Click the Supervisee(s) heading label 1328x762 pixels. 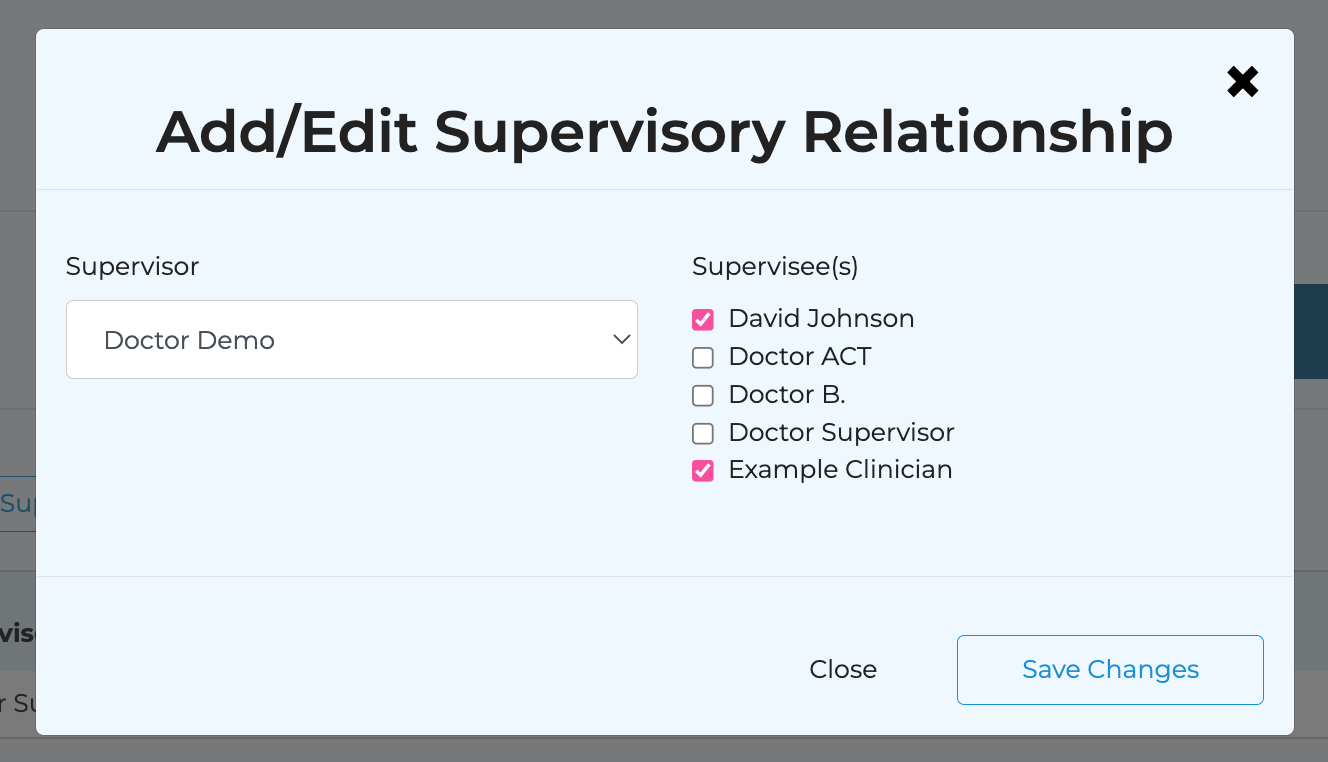[x=775, y=267]
